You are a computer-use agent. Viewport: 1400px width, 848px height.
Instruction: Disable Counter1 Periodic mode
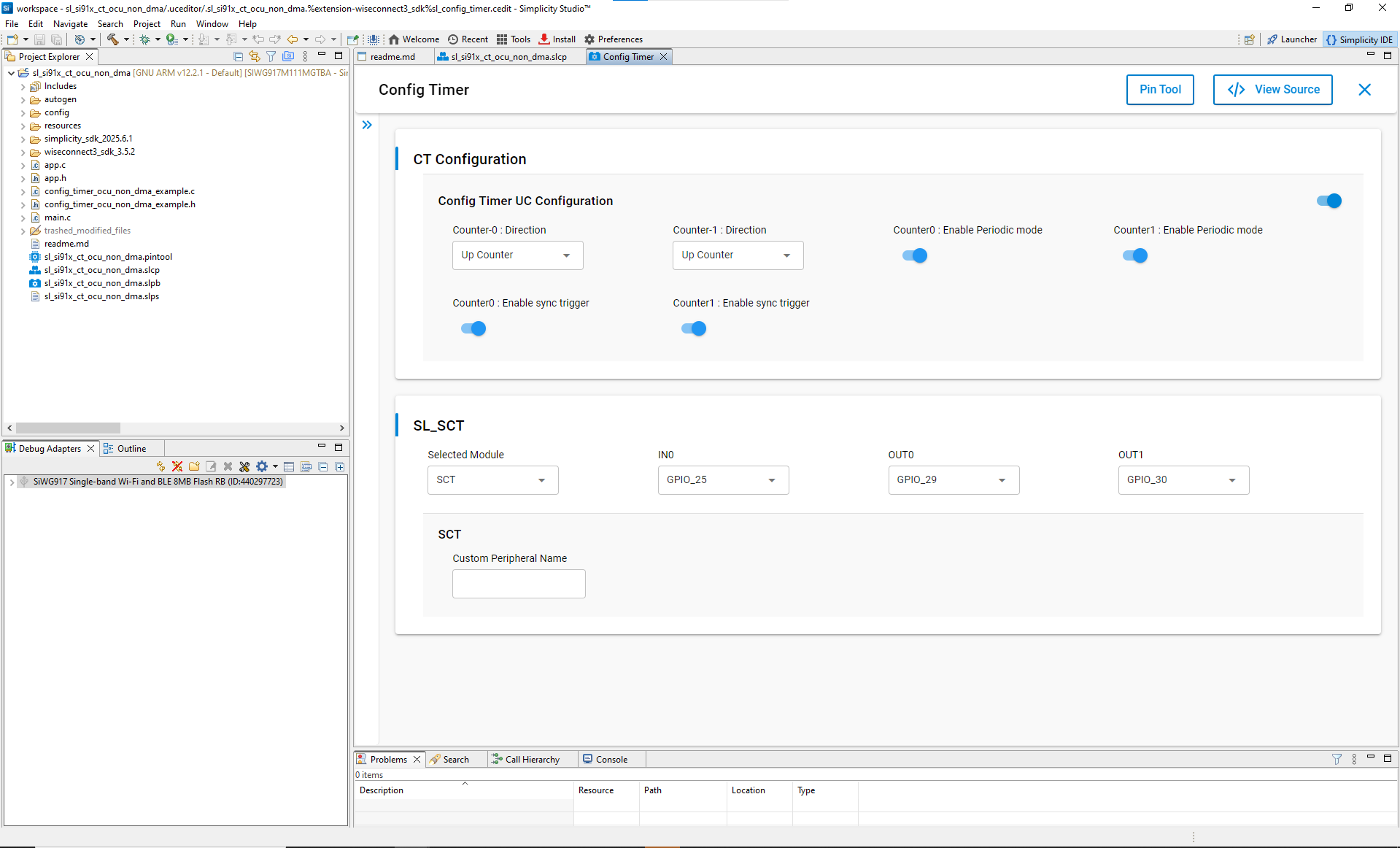tap(1134, 255)
